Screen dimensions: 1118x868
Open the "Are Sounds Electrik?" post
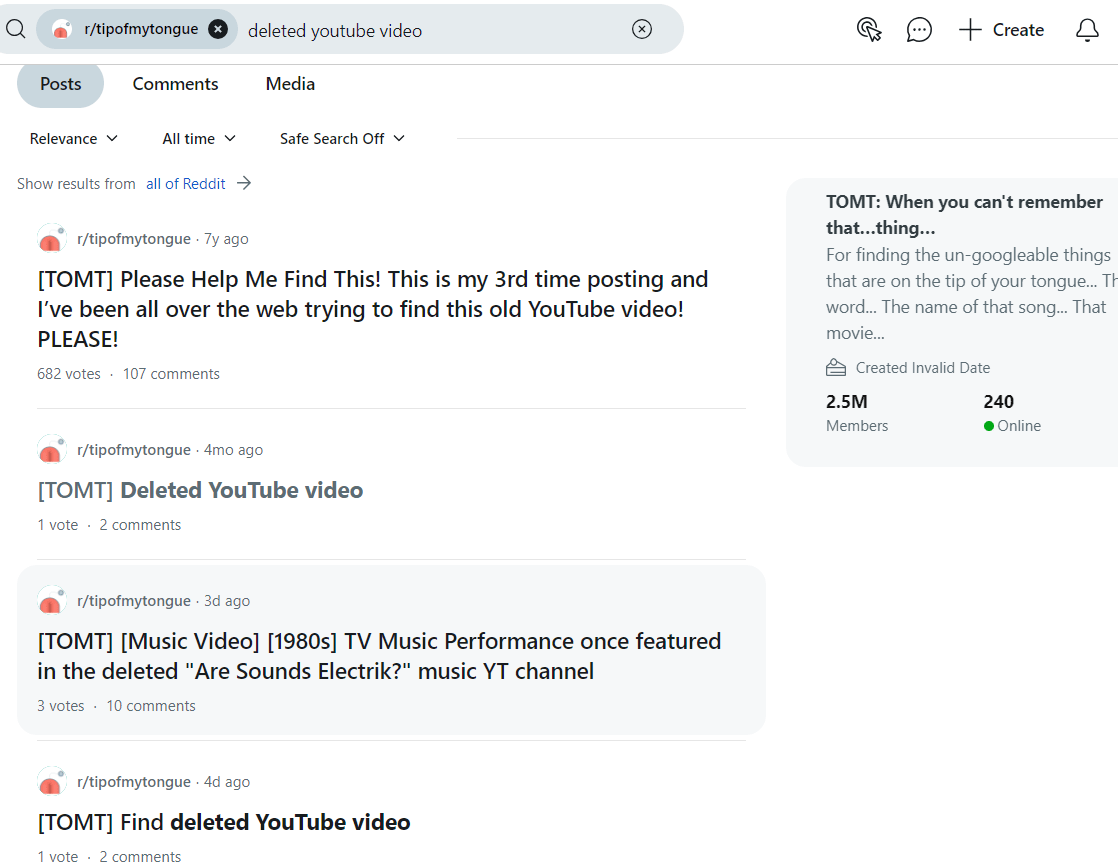click(379, 656)
